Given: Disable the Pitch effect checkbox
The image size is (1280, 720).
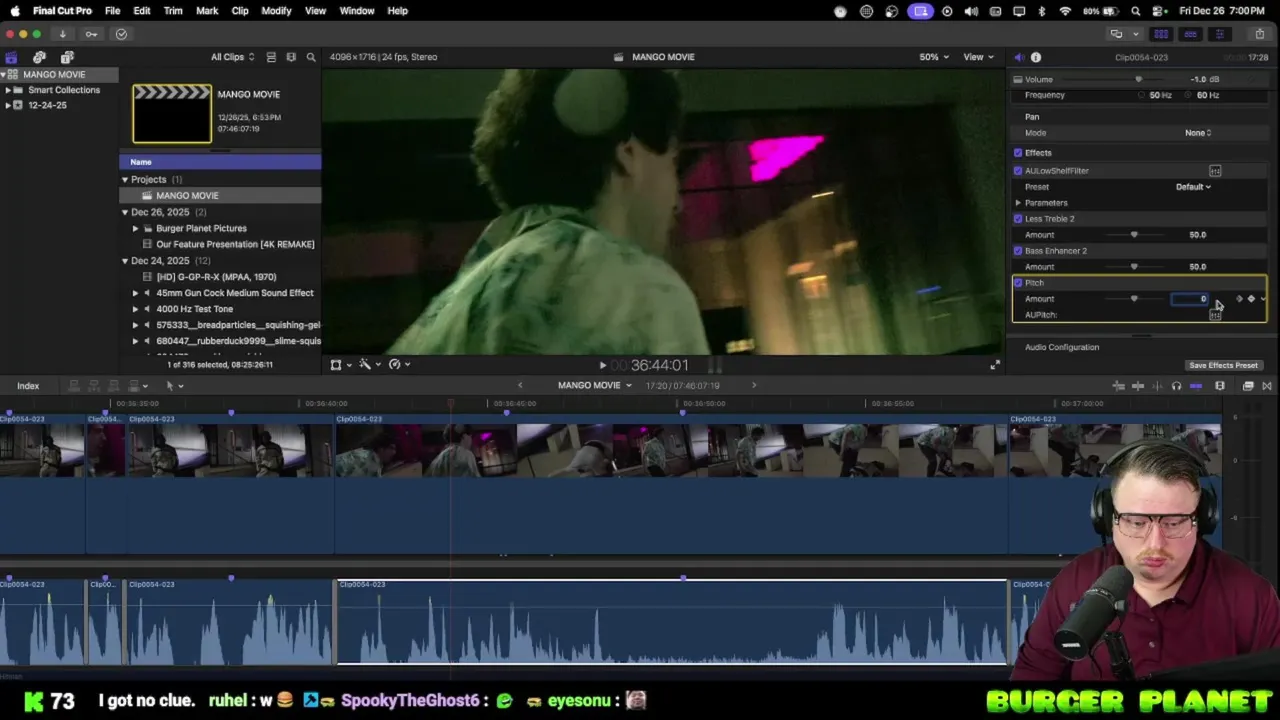Looking at the screenshot, I should [1018, 283].
